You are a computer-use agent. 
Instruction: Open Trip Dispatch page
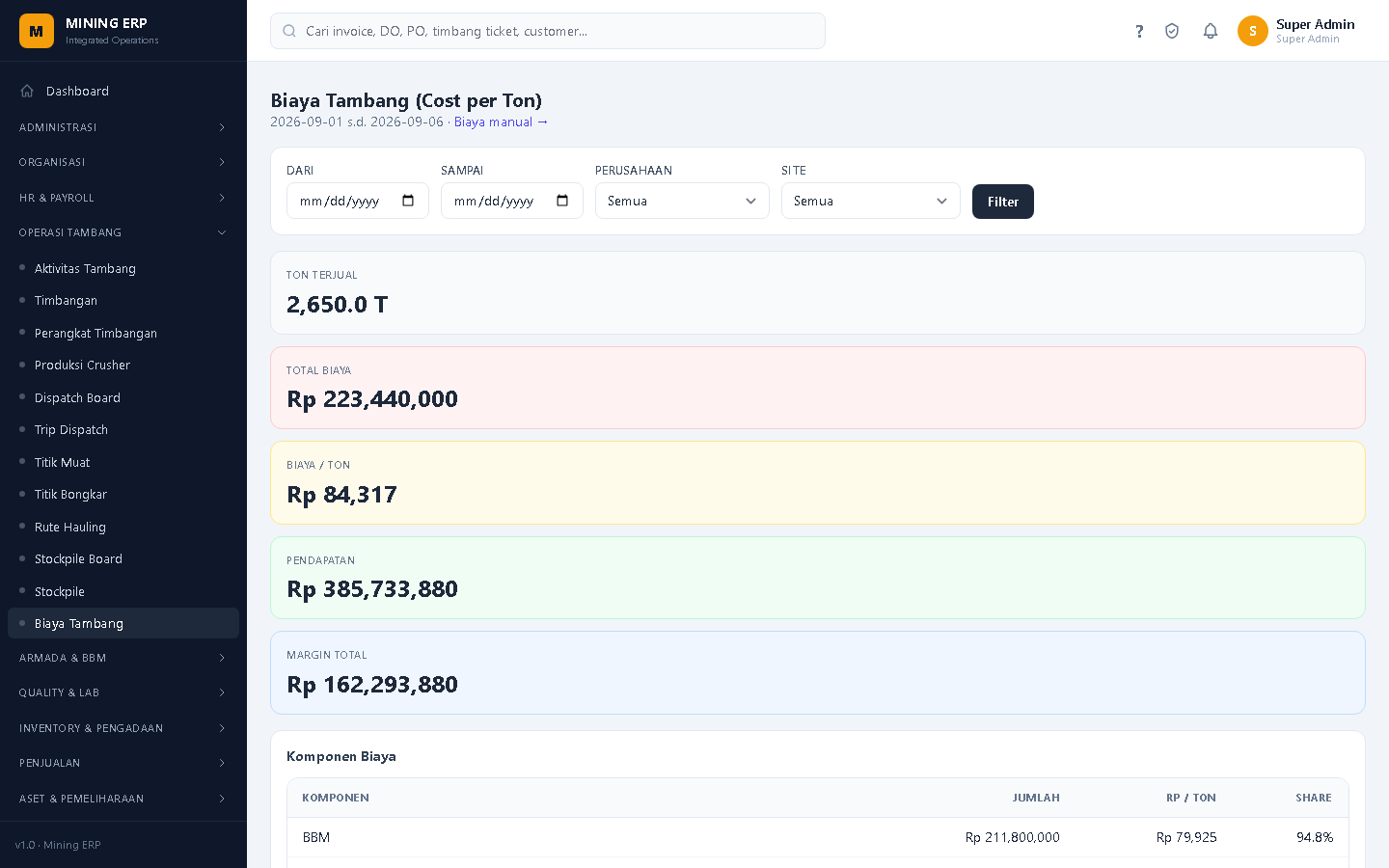123,430
